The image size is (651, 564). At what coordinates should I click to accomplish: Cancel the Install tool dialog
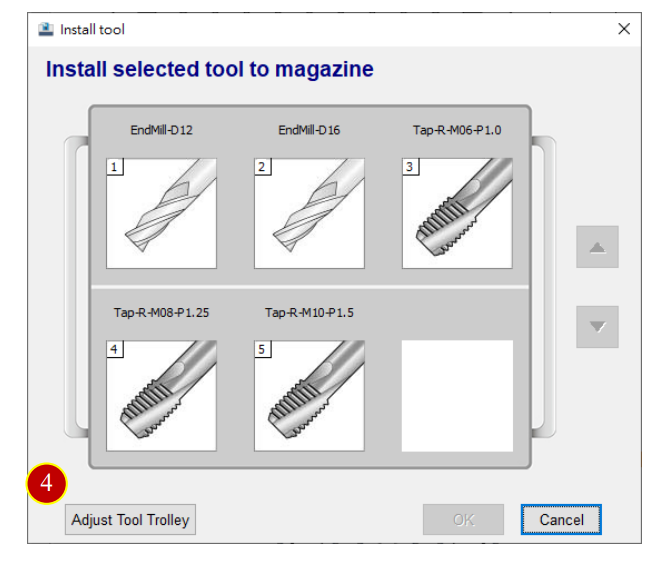561,520
